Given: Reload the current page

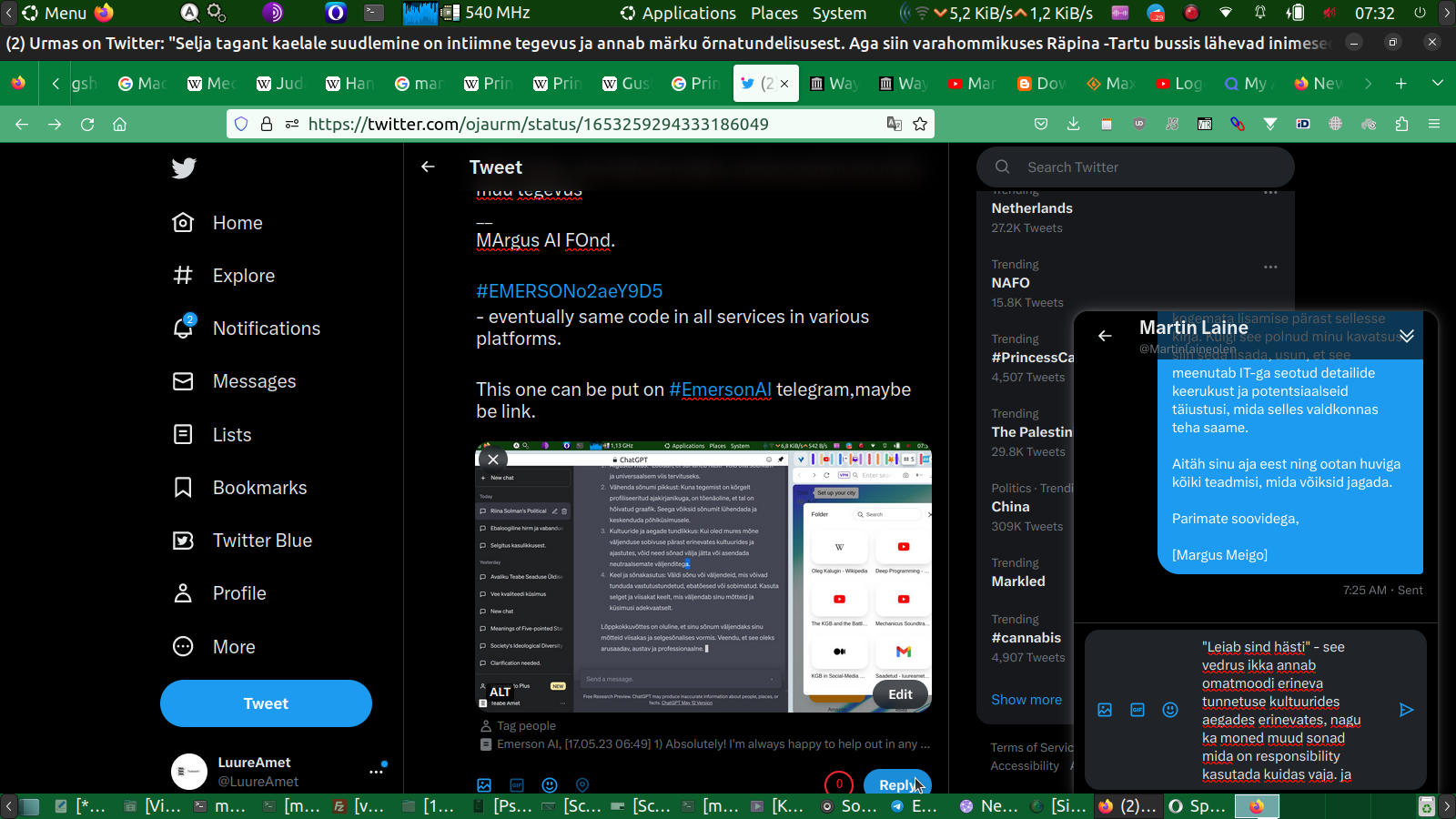Looking at the screenshot, I should [x=87, y=124].
